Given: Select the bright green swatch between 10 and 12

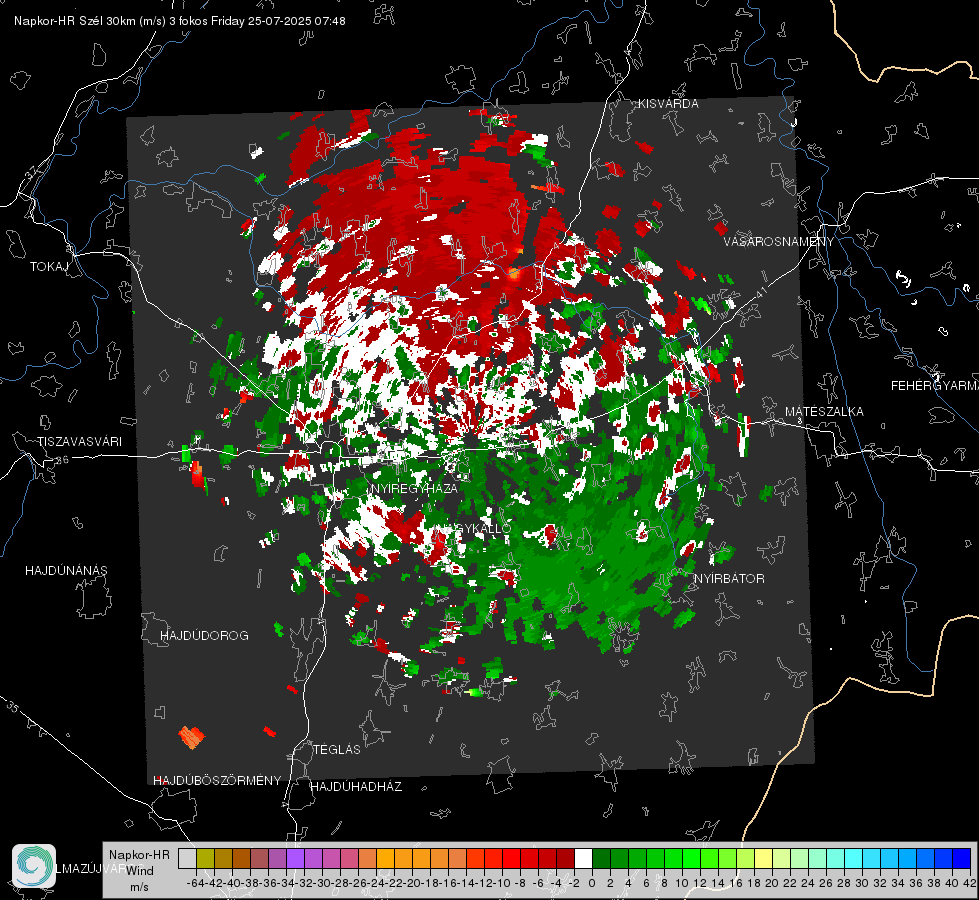Looking at the screenshot, I should pos(691,858).
